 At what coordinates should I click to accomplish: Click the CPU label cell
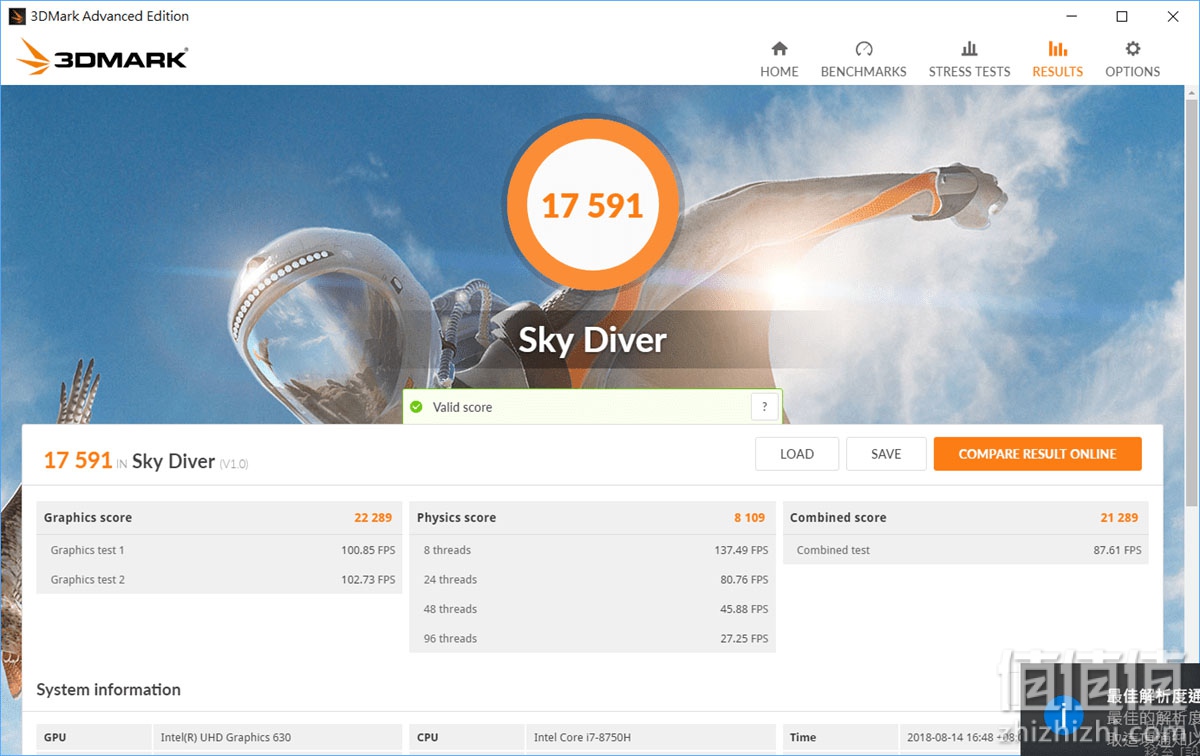(x=467, y=738)
